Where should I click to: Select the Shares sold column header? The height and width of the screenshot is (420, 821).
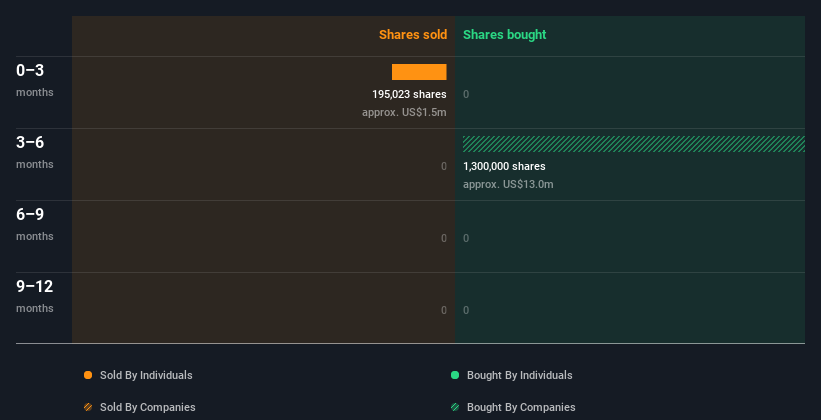[412, 35]
